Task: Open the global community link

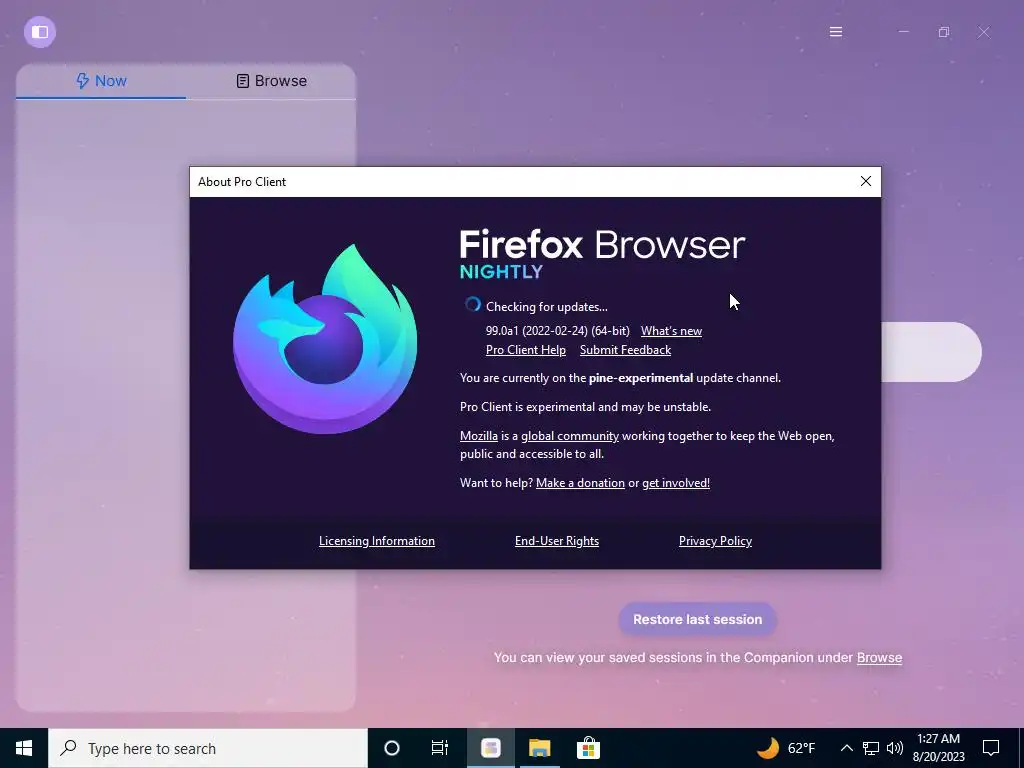Action: (569, 436)
